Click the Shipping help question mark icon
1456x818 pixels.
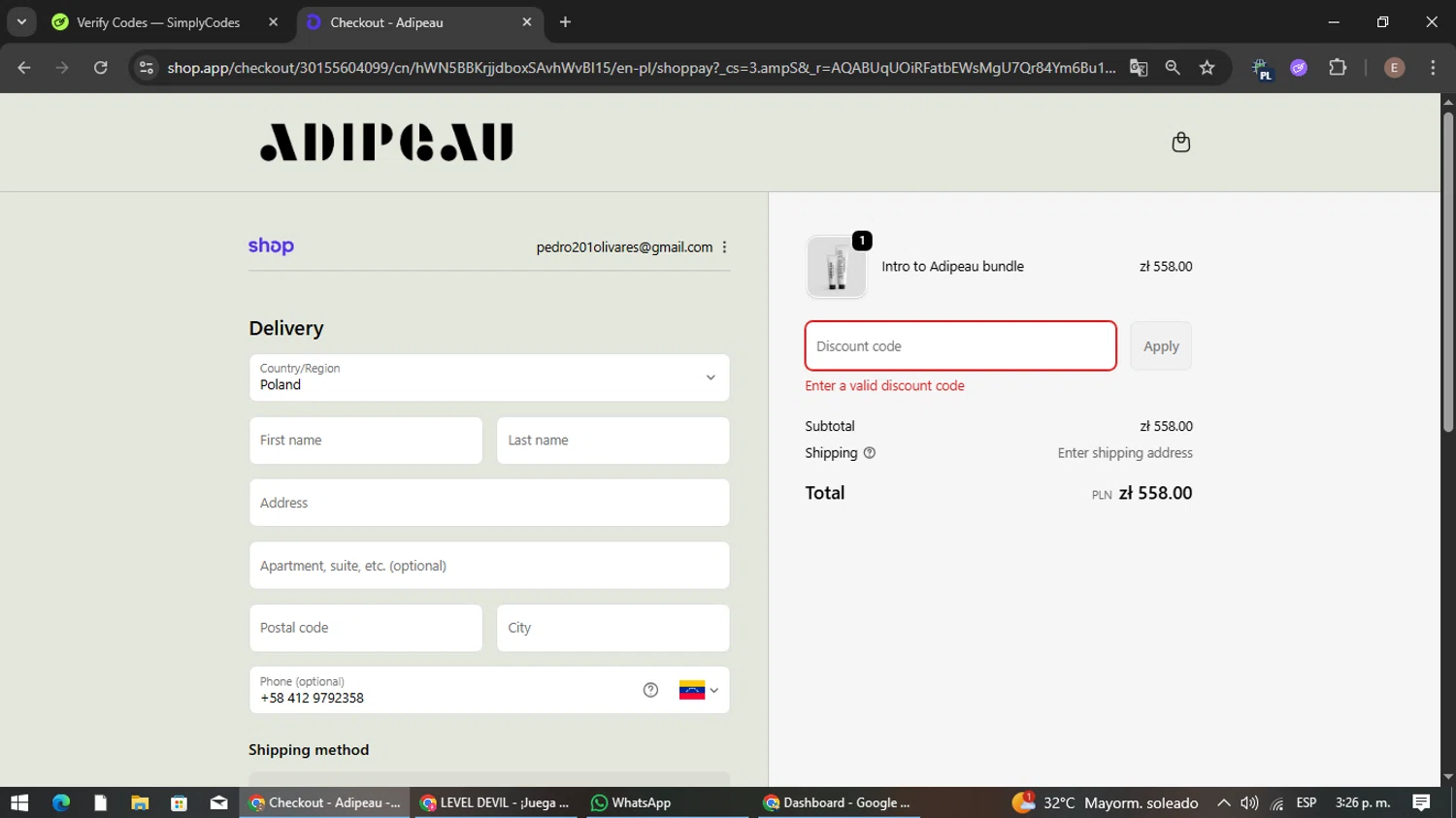click(870, 453)
